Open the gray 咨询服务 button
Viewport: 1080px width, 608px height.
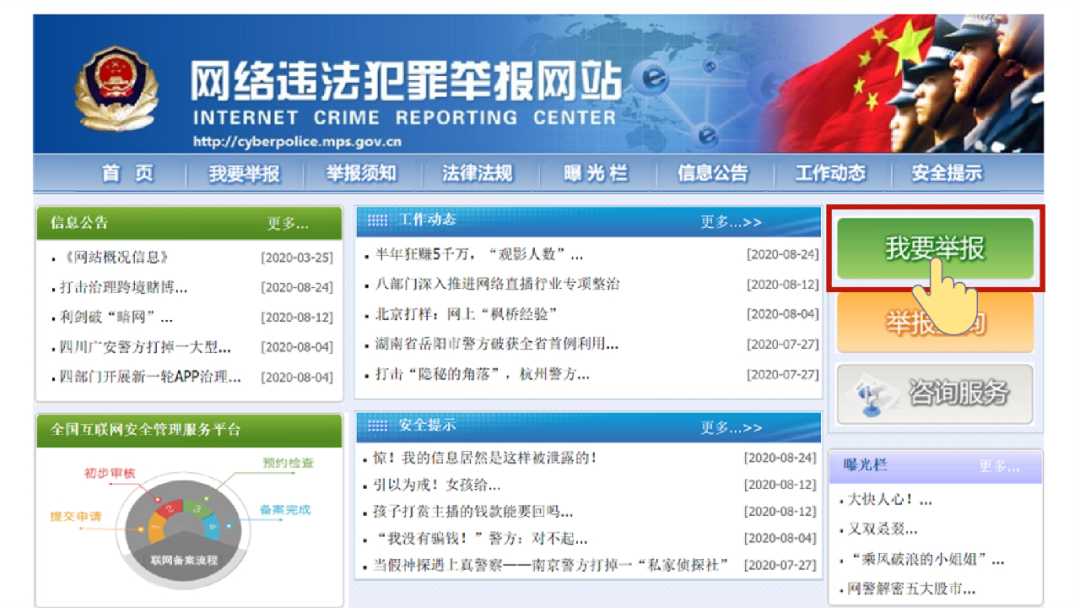pyautogui.click(x=935, y=394)
